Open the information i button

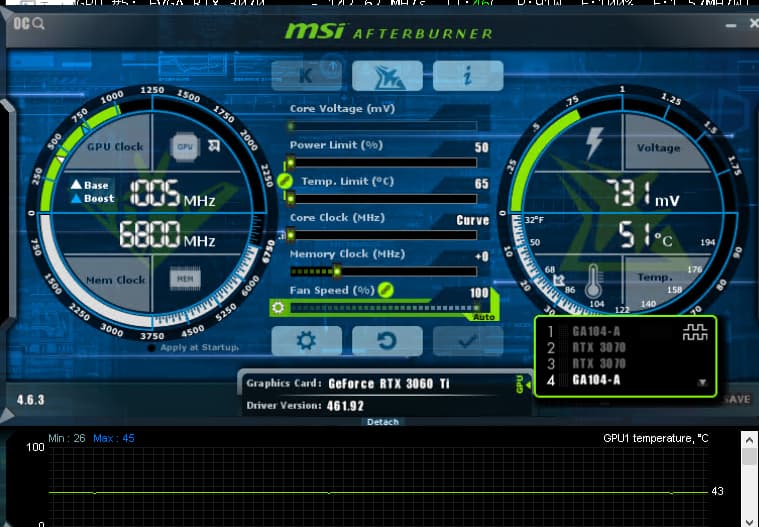pos(467,75)
